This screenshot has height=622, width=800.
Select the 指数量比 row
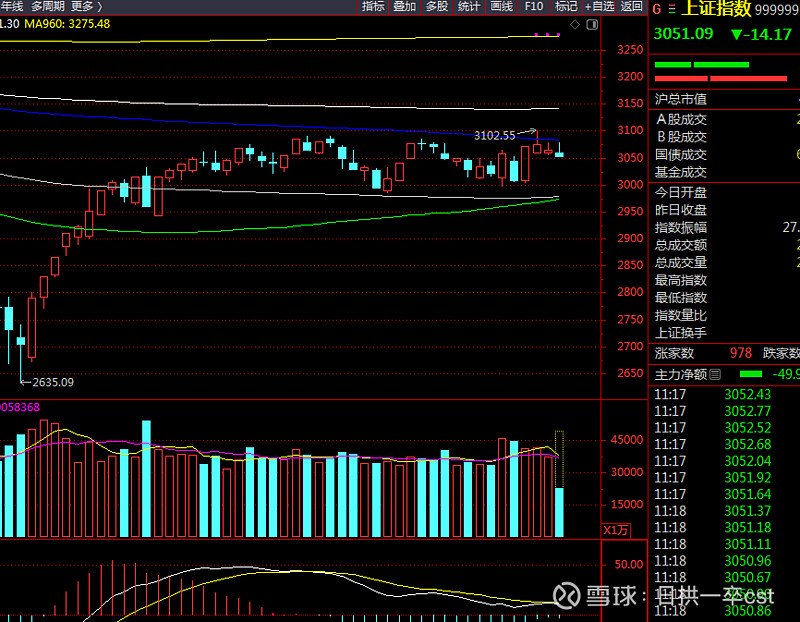tap(724, 315)
